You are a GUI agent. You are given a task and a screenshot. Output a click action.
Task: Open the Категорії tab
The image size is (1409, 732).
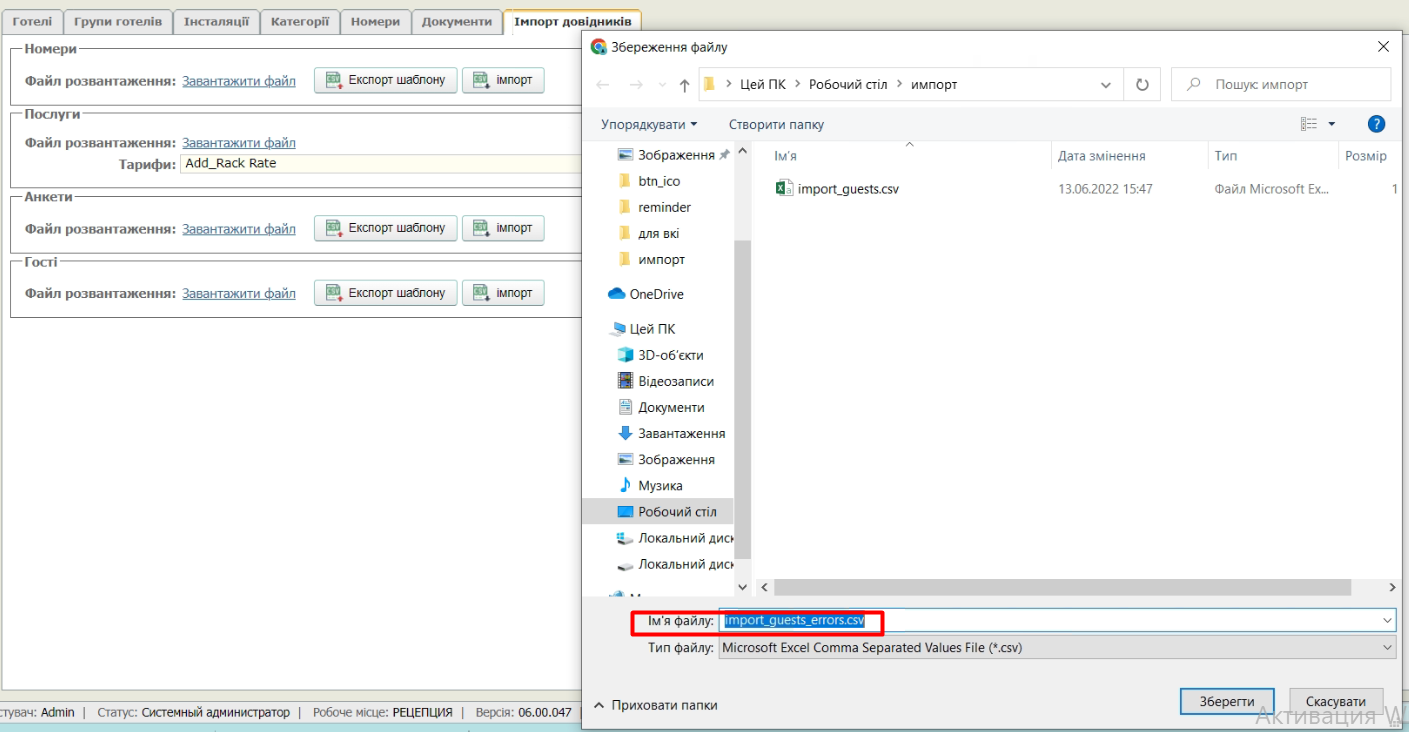point(300,21)
